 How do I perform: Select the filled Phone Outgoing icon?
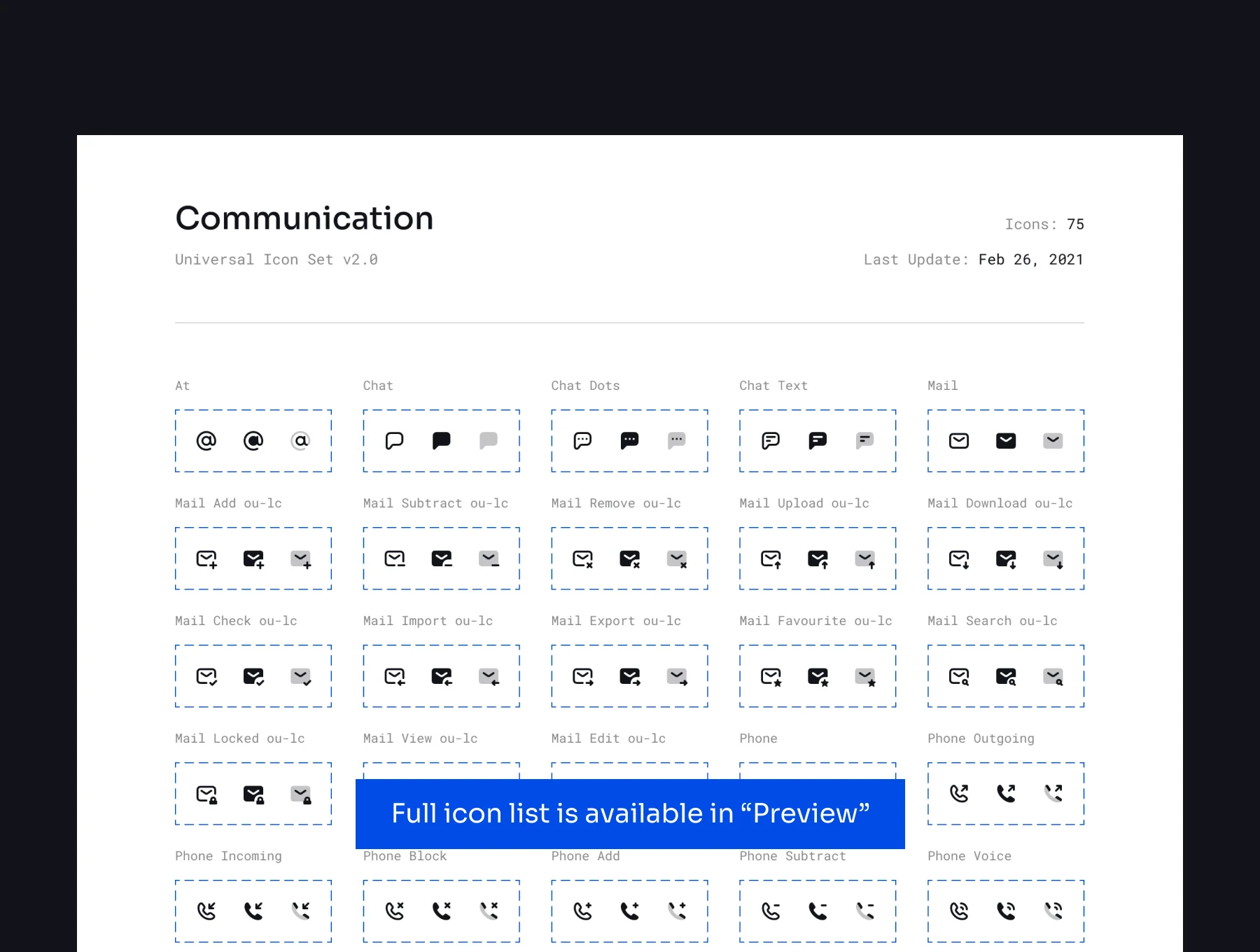point(1006,793)
